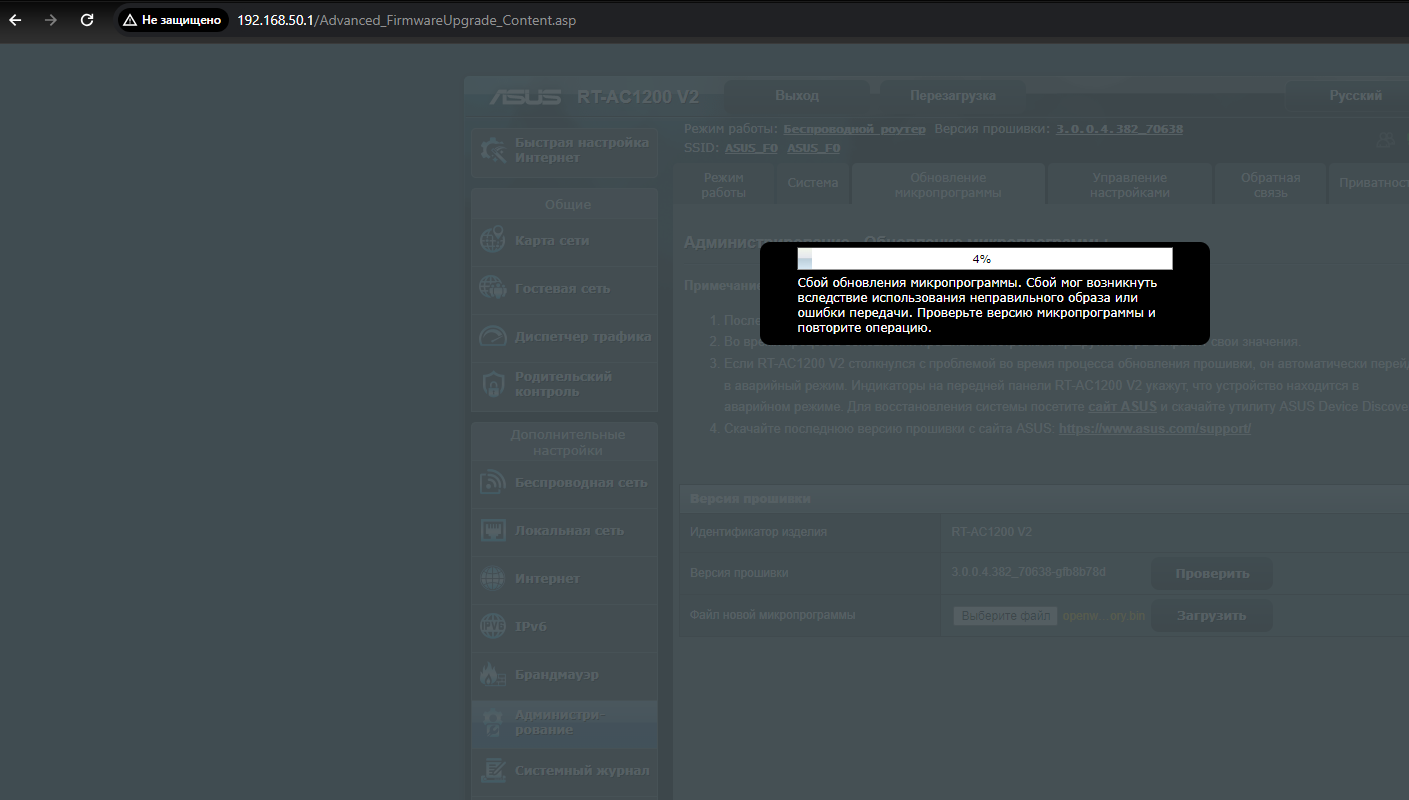Click the Идентификатор изделия label
Viewport: 1409px width, 800px height.
point(758,532)
